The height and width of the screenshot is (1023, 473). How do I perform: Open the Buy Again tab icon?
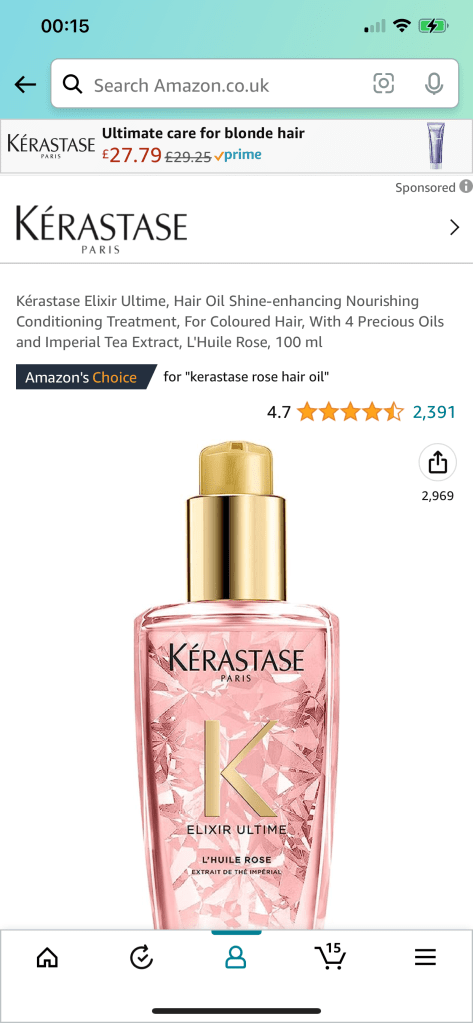pyautogui.click(x=142, y=957)
